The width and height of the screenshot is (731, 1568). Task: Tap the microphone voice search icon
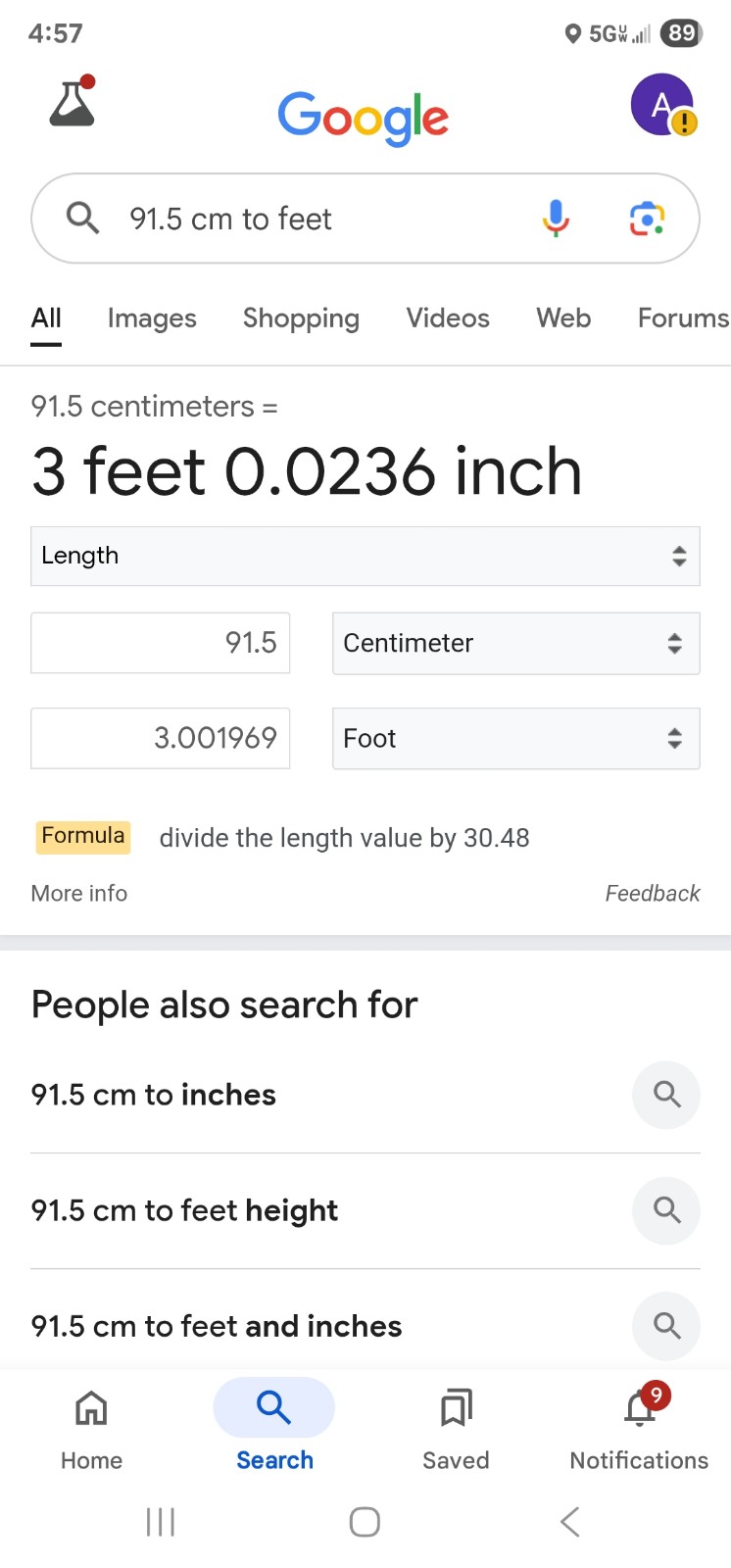pos(556,219)
